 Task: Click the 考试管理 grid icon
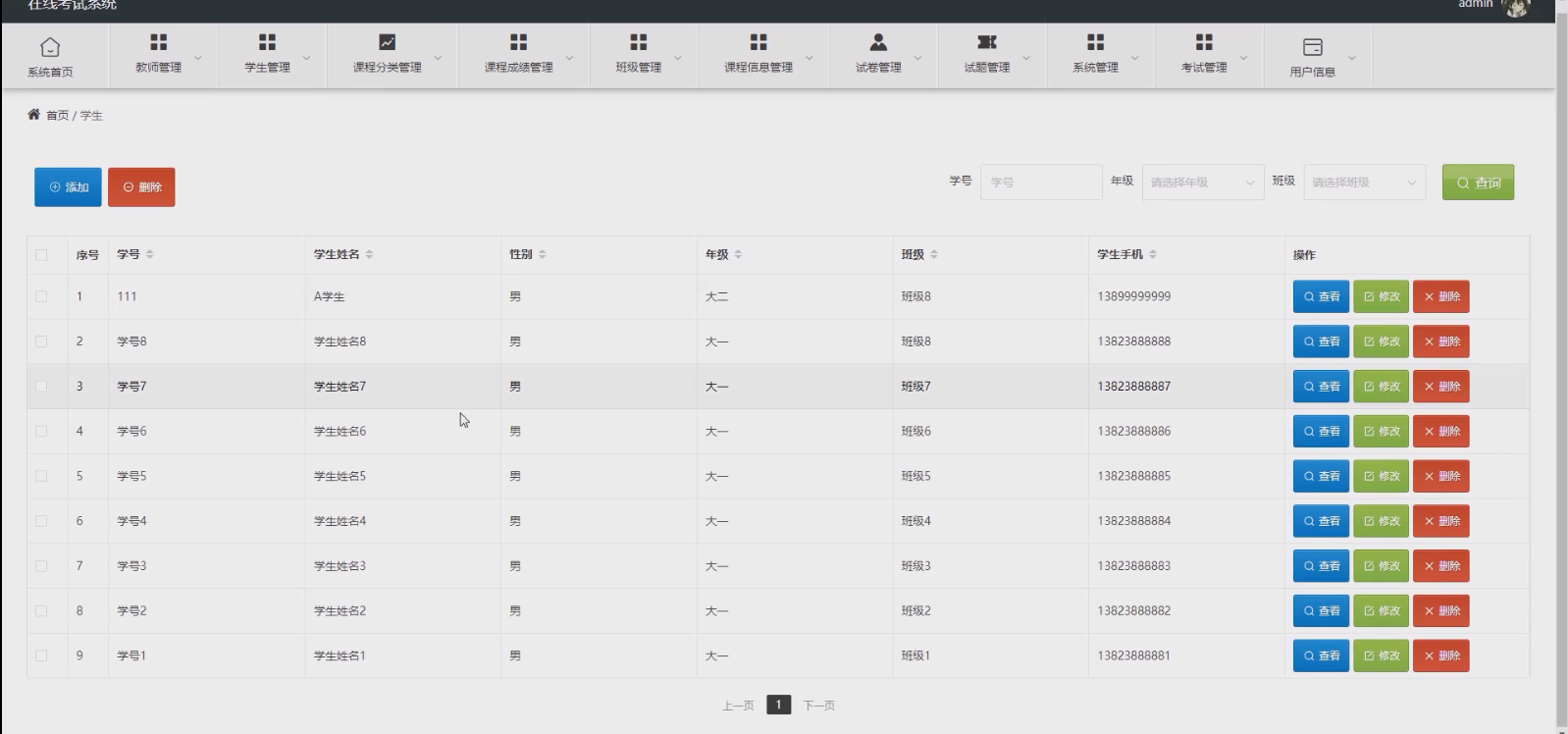pyautogui.click(x=1204, y=42)
